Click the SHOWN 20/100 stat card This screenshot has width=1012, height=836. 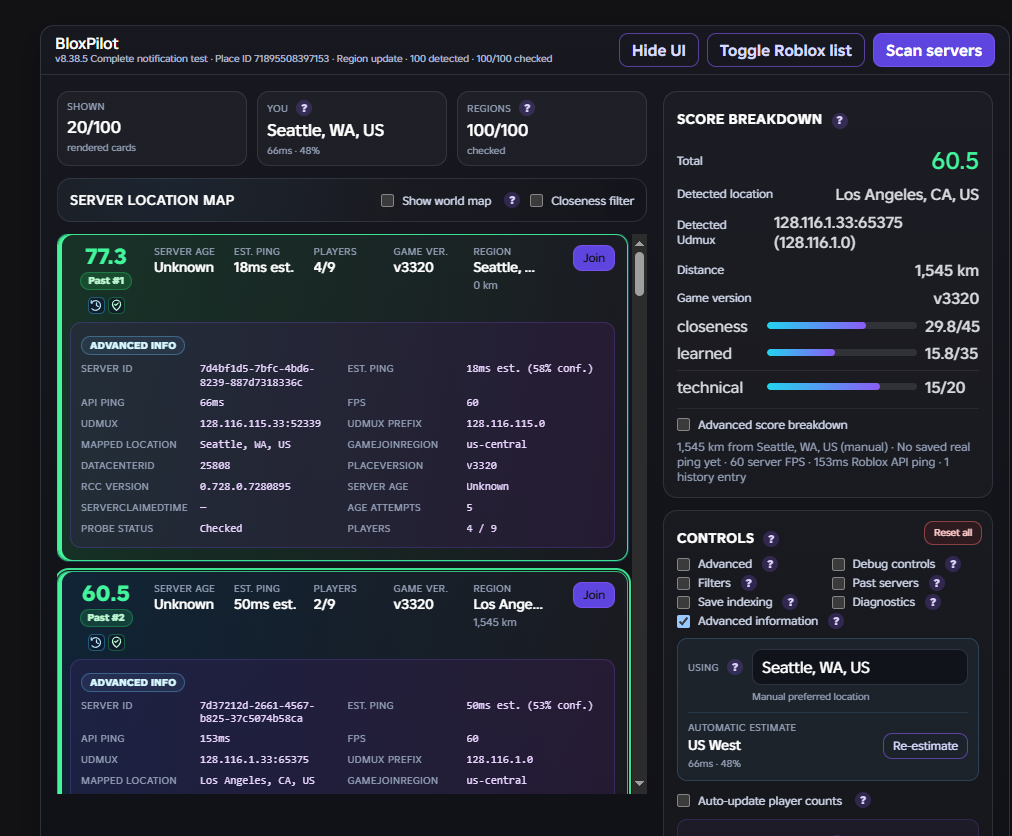[x=152, y=128]
